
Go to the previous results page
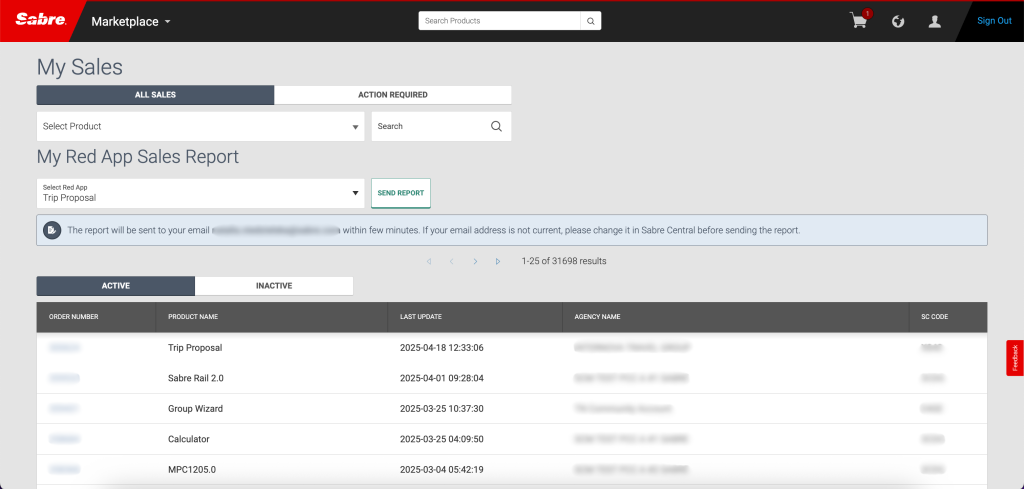tap(451, 261)
